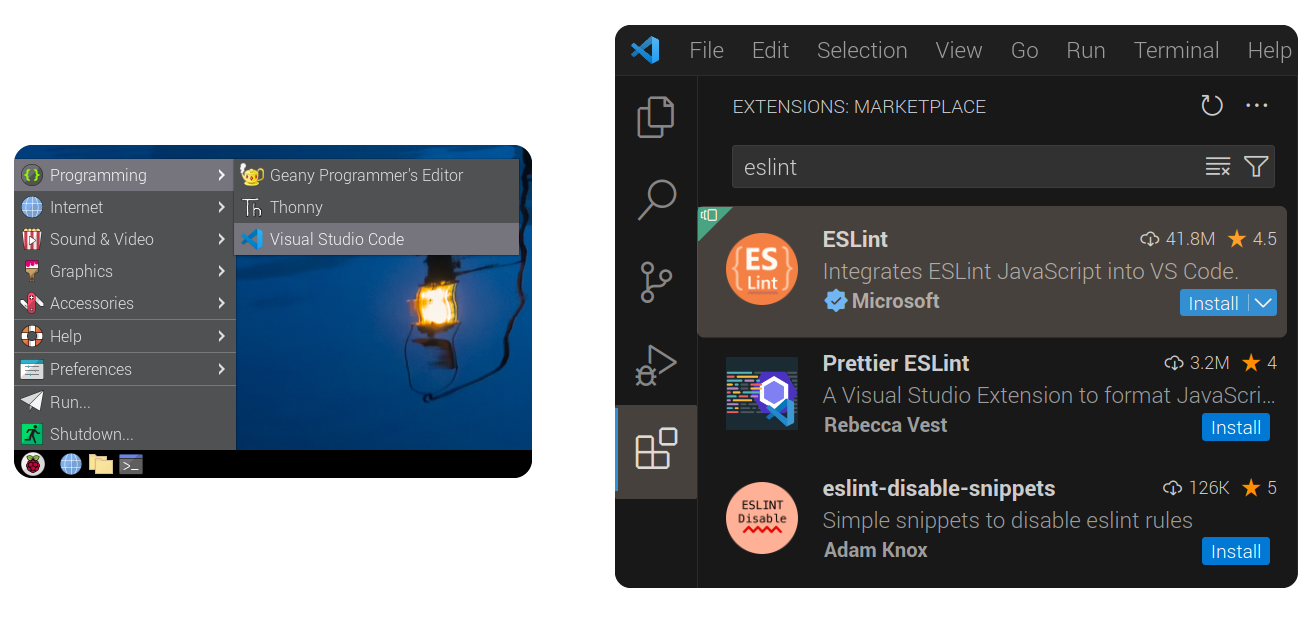Expand the Help submenu arrow
Image resolution: width=1315 pixels, height=617 pixels.
click(221, 336)
